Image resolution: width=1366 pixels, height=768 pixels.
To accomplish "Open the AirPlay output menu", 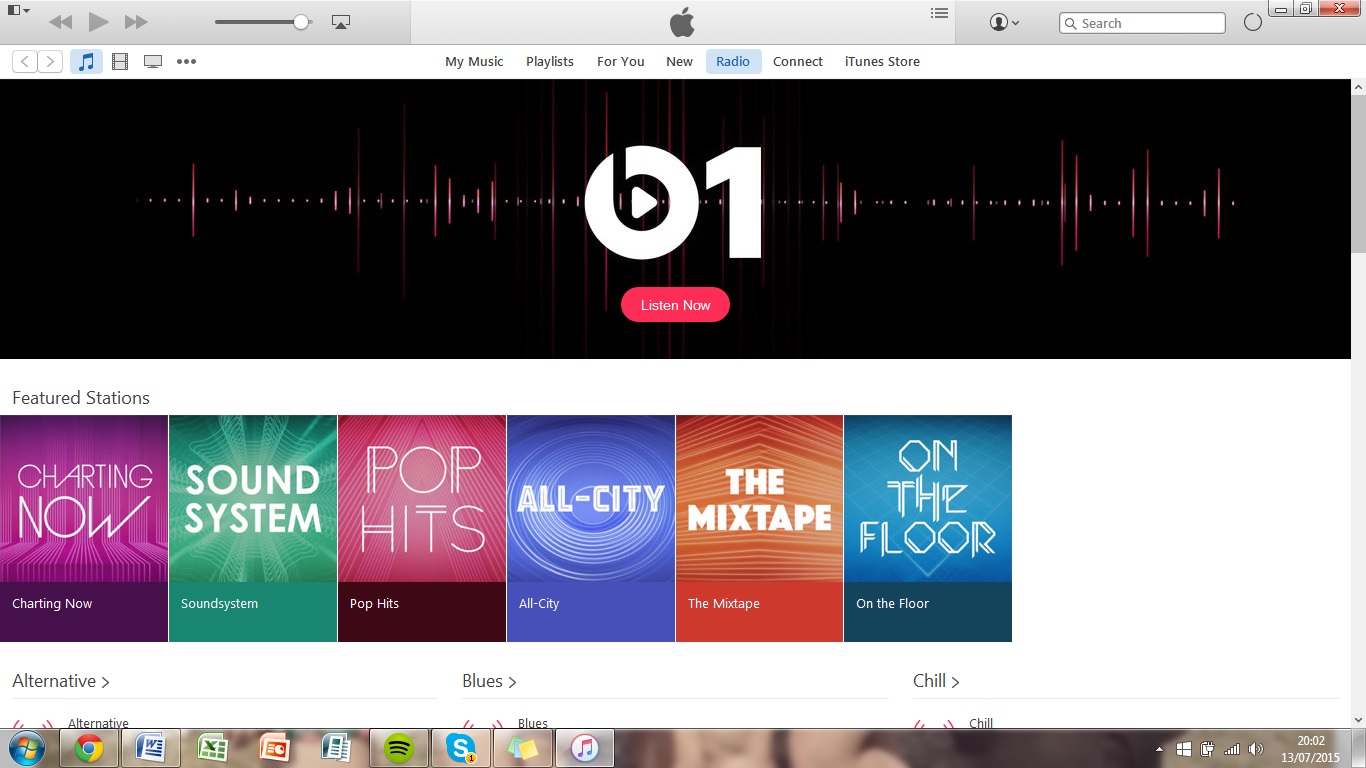I will [340, 22].
